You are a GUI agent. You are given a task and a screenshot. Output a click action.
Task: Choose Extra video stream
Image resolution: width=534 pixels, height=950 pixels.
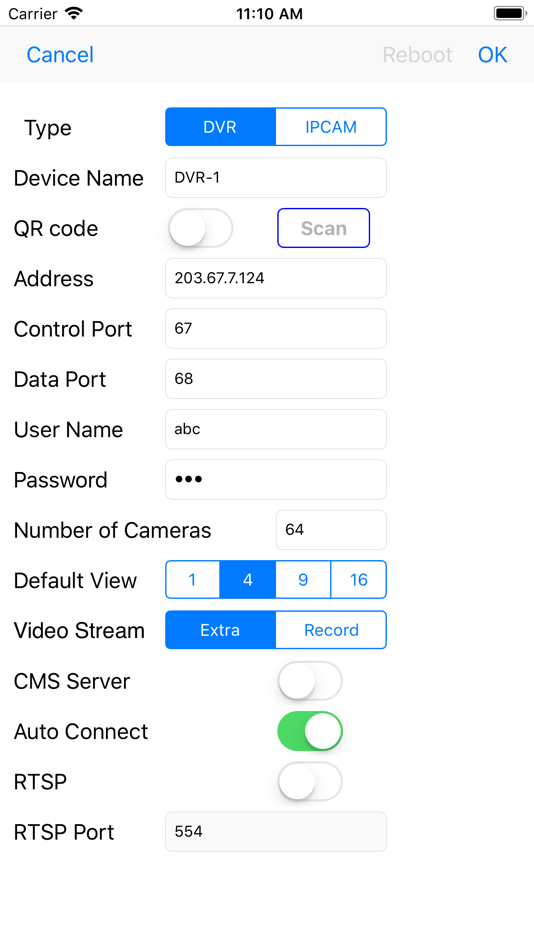(221, 630)
